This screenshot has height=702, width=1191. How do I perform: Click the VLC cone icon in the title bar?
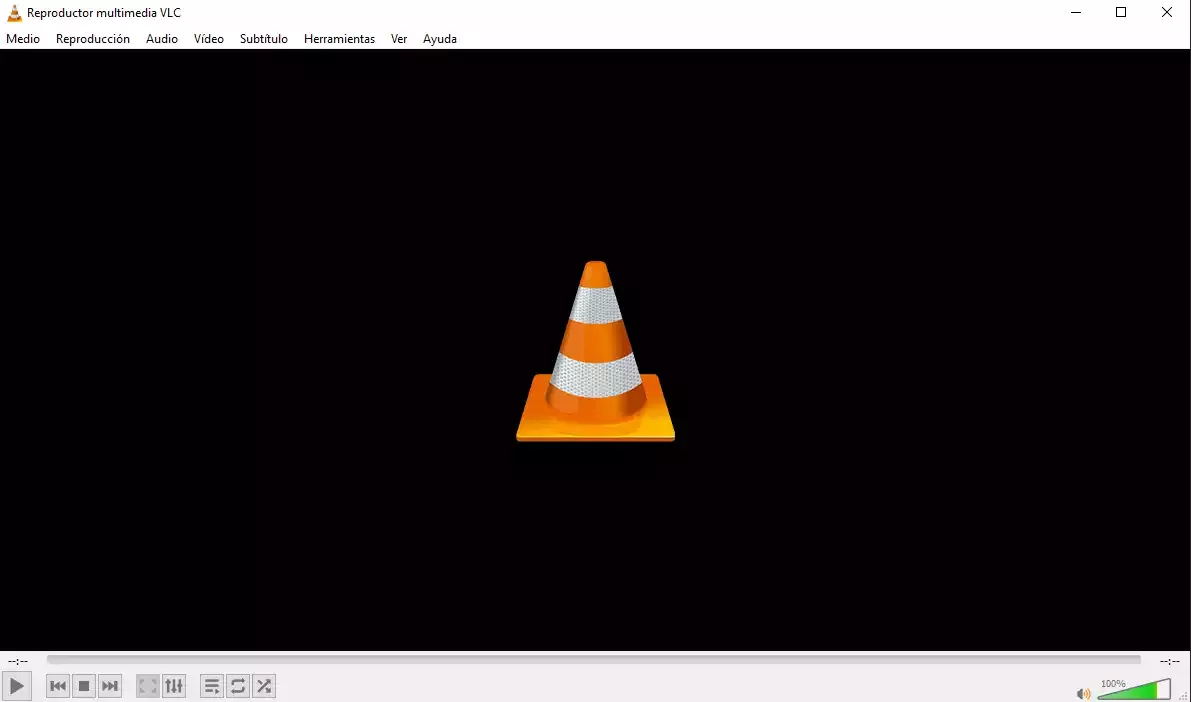[x=14, y=13]
